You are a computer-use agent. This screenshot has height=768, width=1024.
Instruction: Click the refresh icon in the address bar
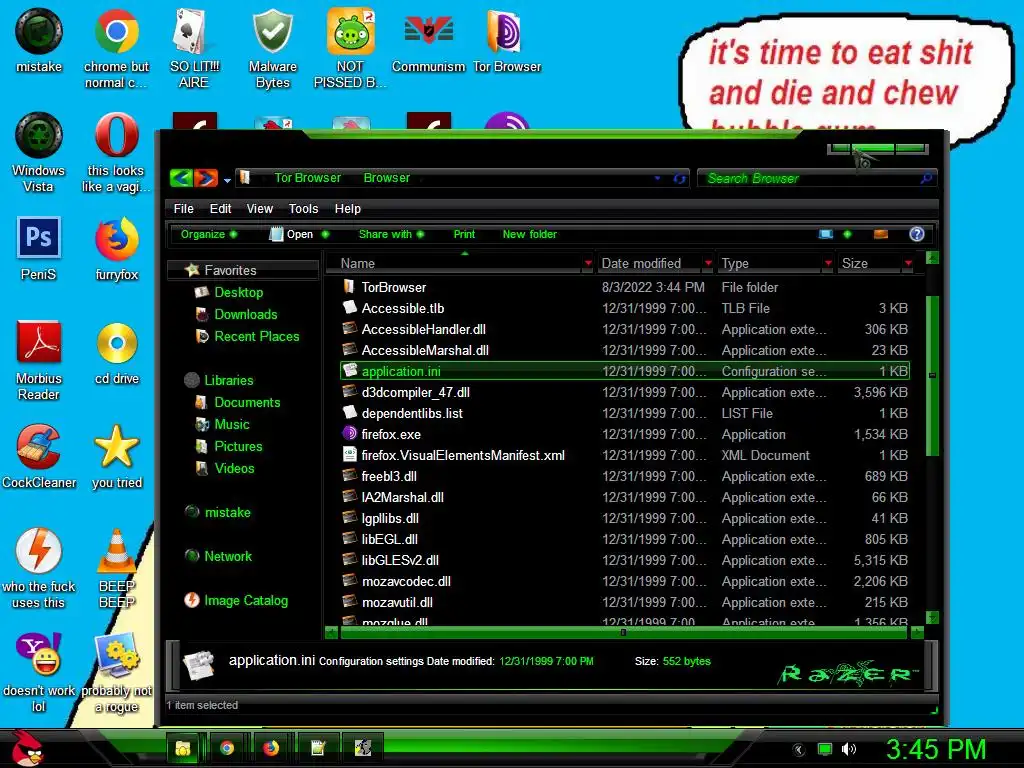pos(679,178)
